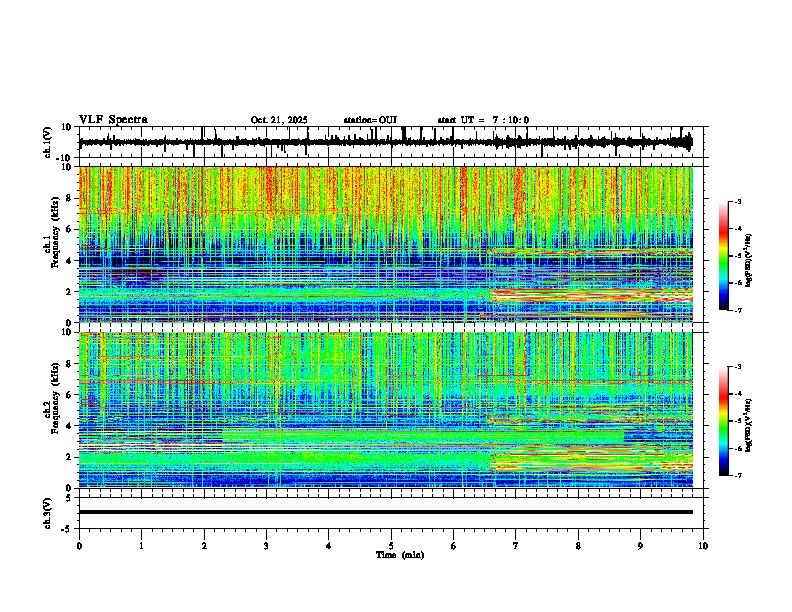
Task: Click the time axis tick label "5"
Action: coord(391,546)
